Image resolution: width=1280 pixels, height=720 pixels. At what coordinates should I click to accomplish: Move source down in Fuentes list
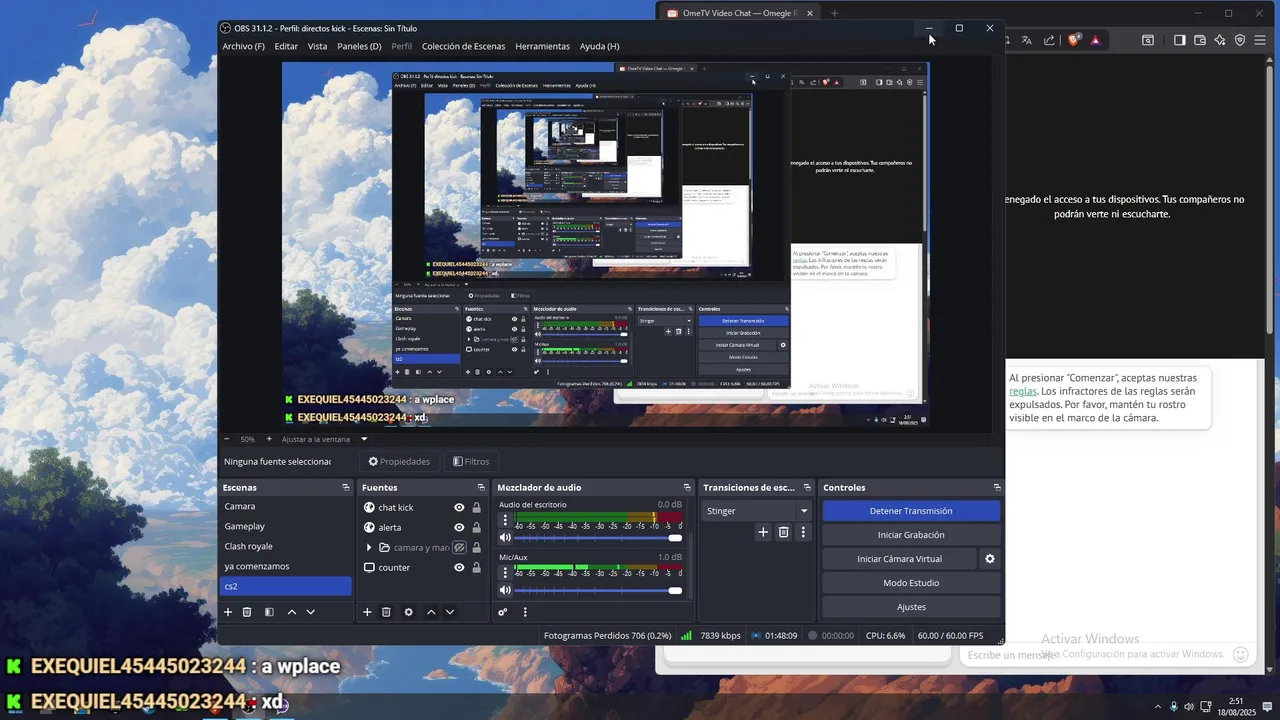(449, 612)
